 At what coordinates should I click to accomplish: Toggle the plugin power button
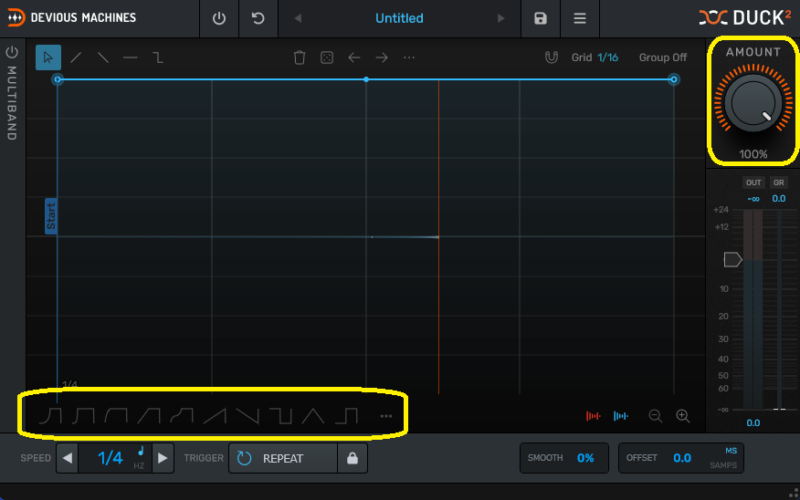point(219,19)
